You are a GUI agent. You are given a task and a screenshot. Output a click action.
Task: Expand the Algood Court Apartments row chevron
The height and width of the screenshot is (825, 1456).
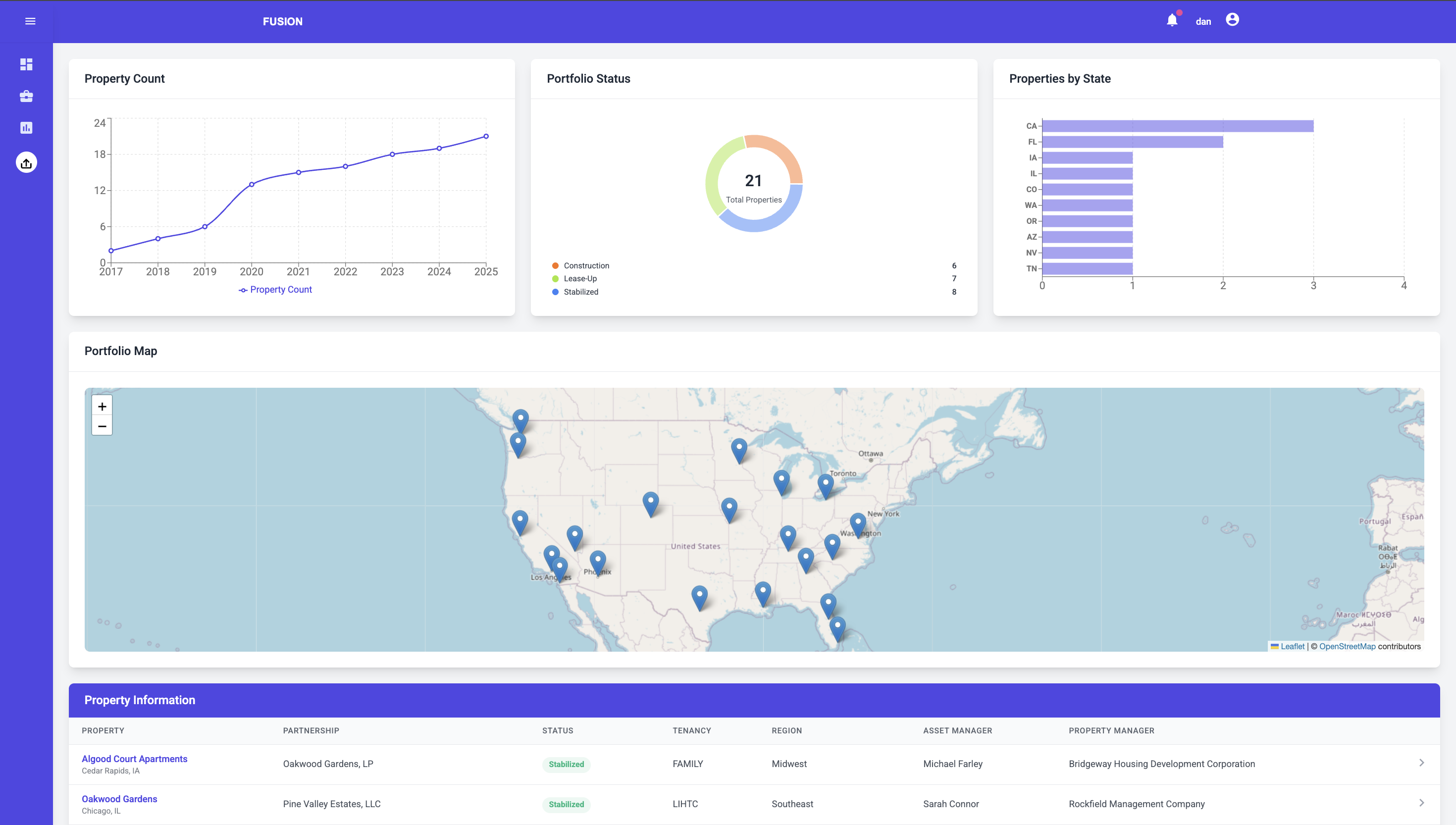[1421, 763]
